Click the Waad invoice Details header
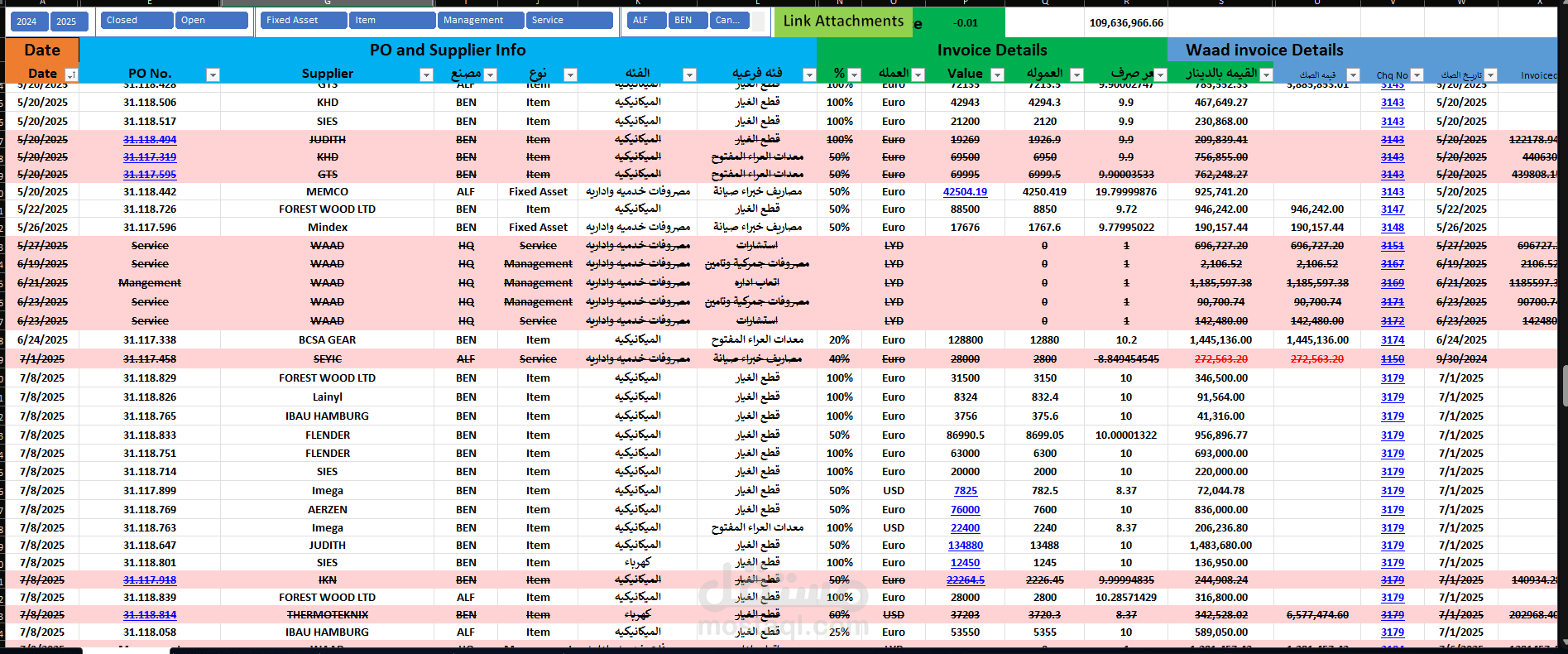Viewport: 1568px width, 654px height. (x=1264, y=50)
